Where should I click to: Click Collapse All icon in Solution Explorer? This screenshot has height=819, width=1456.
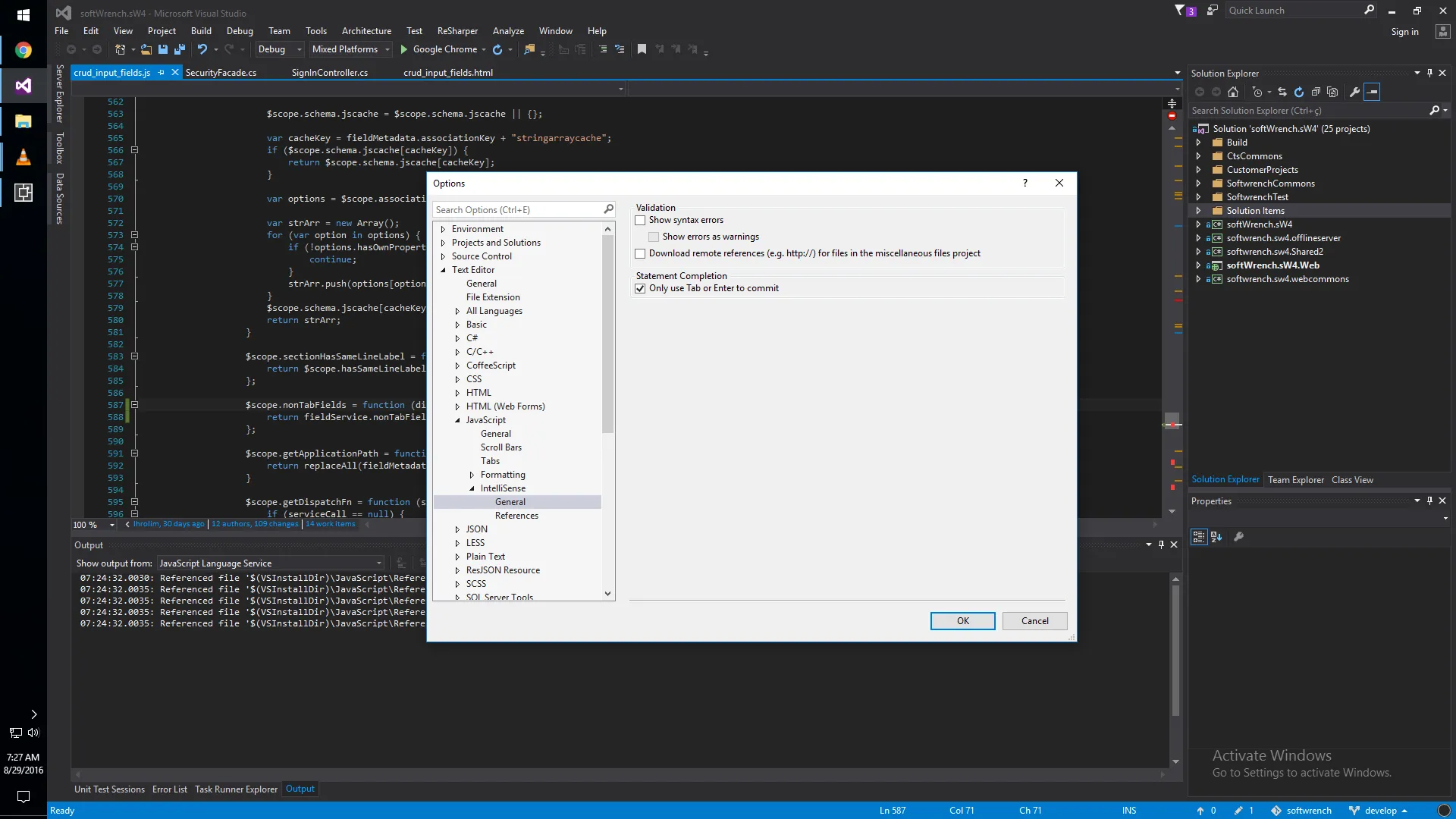pyautogui.click(x=1316, y=93)
